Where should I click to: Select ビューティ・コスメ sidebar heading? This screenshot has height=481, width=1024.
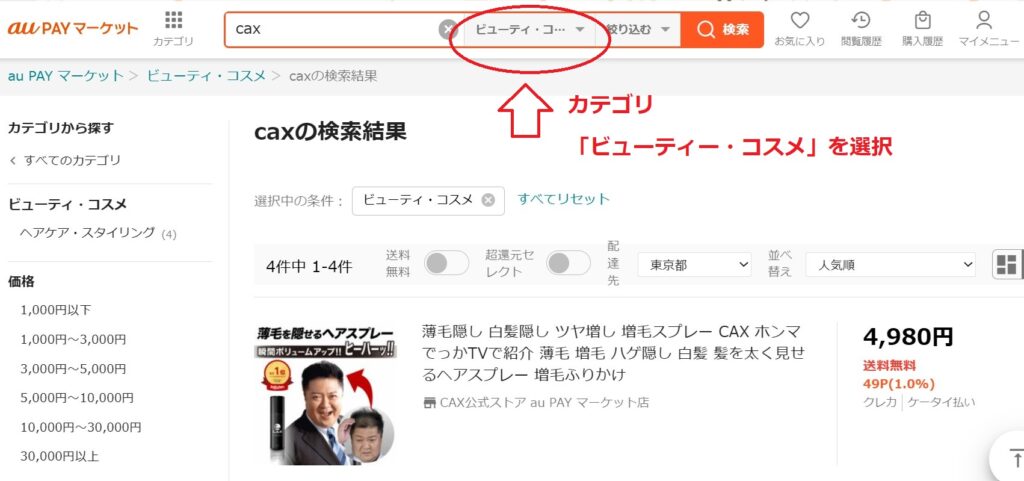(67, 204)
